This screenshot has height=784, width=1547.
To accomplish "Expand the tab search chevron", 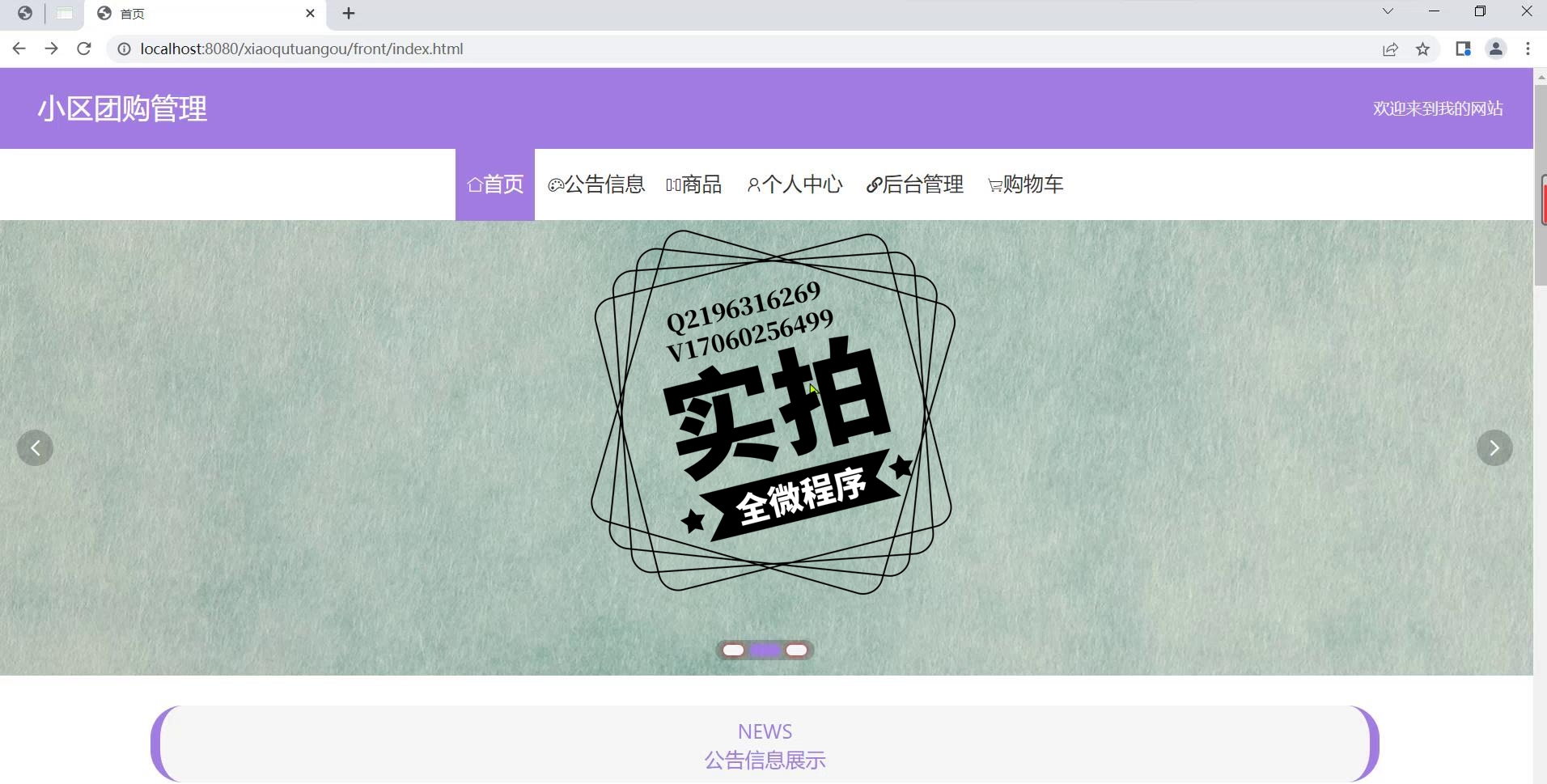I will click(x=1388, y=11).
